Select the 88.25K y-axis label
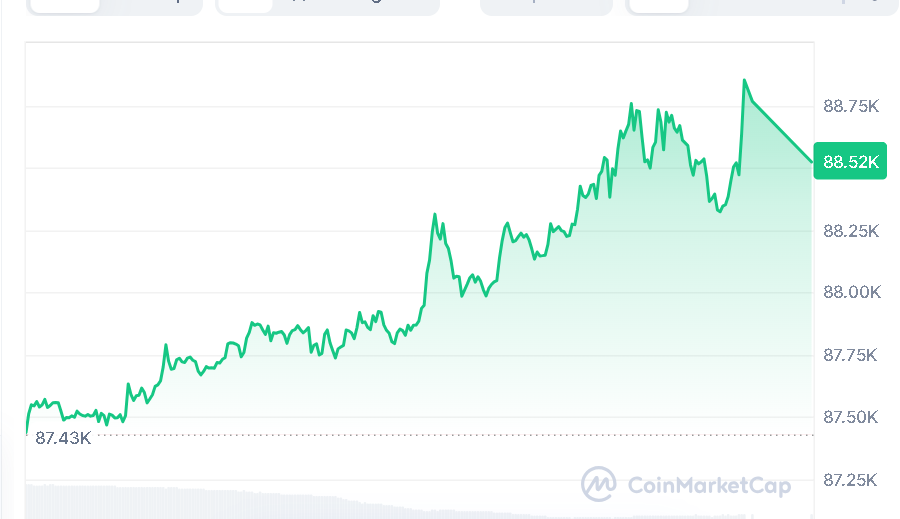Image resolution: width=900 pixels, height=519 pixels. 850,231
